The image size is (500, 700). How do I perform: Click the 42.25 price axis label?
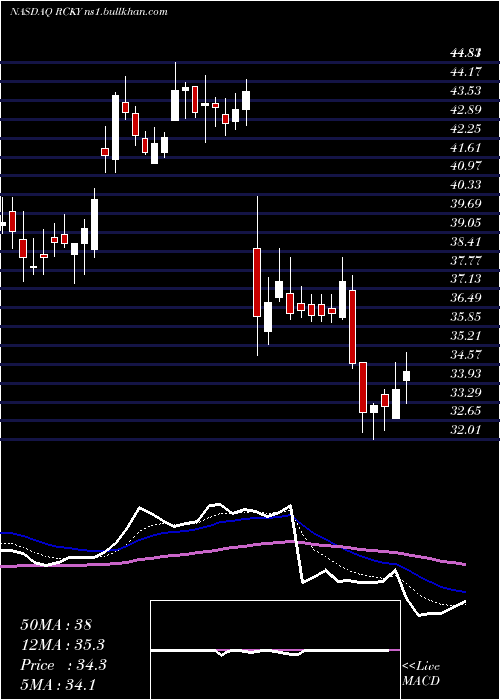pyautogui.click(x=466, y=129)
